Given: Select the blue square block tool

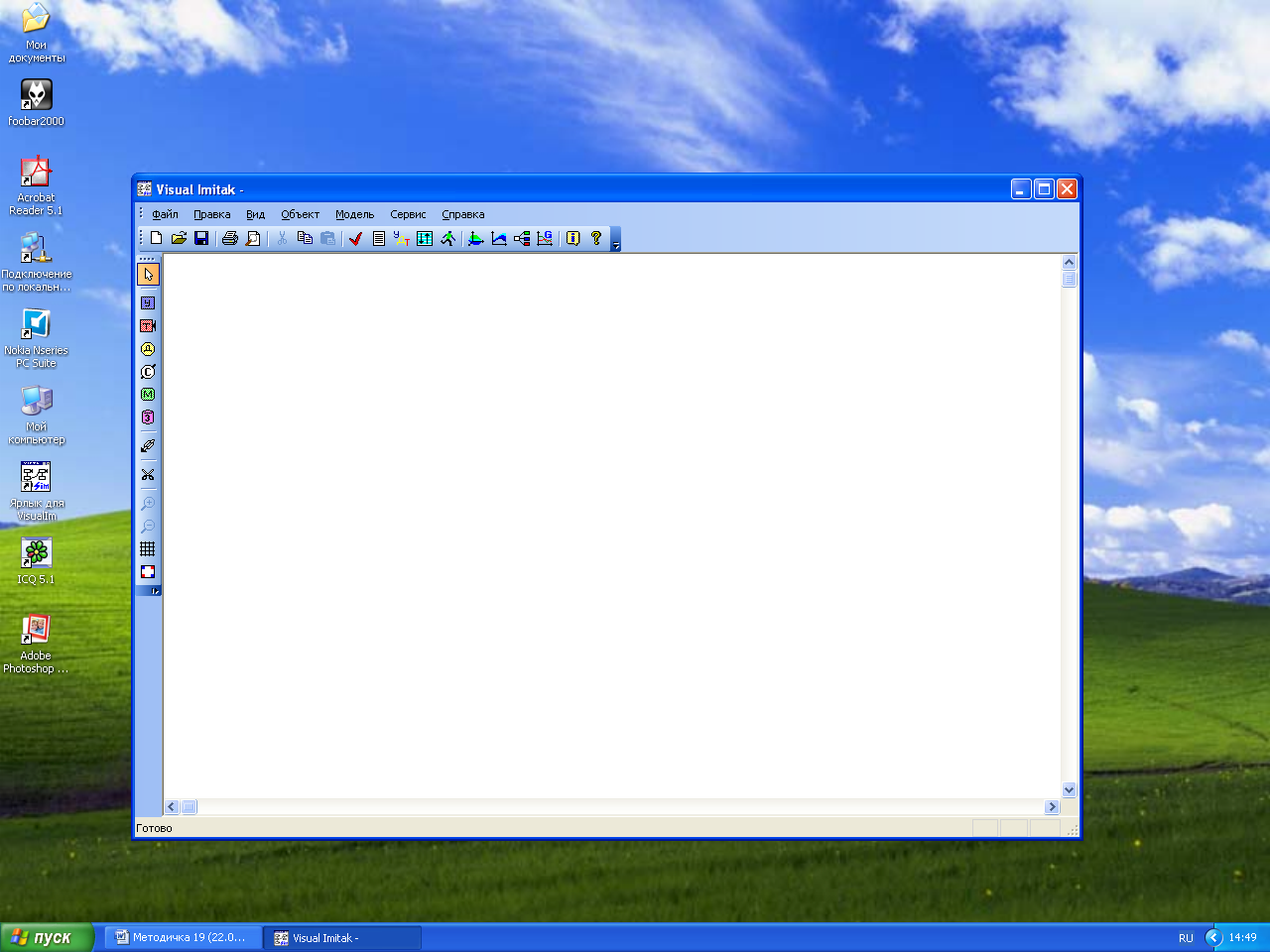Looking at the screenshot, I should click(x=148, y=302).
